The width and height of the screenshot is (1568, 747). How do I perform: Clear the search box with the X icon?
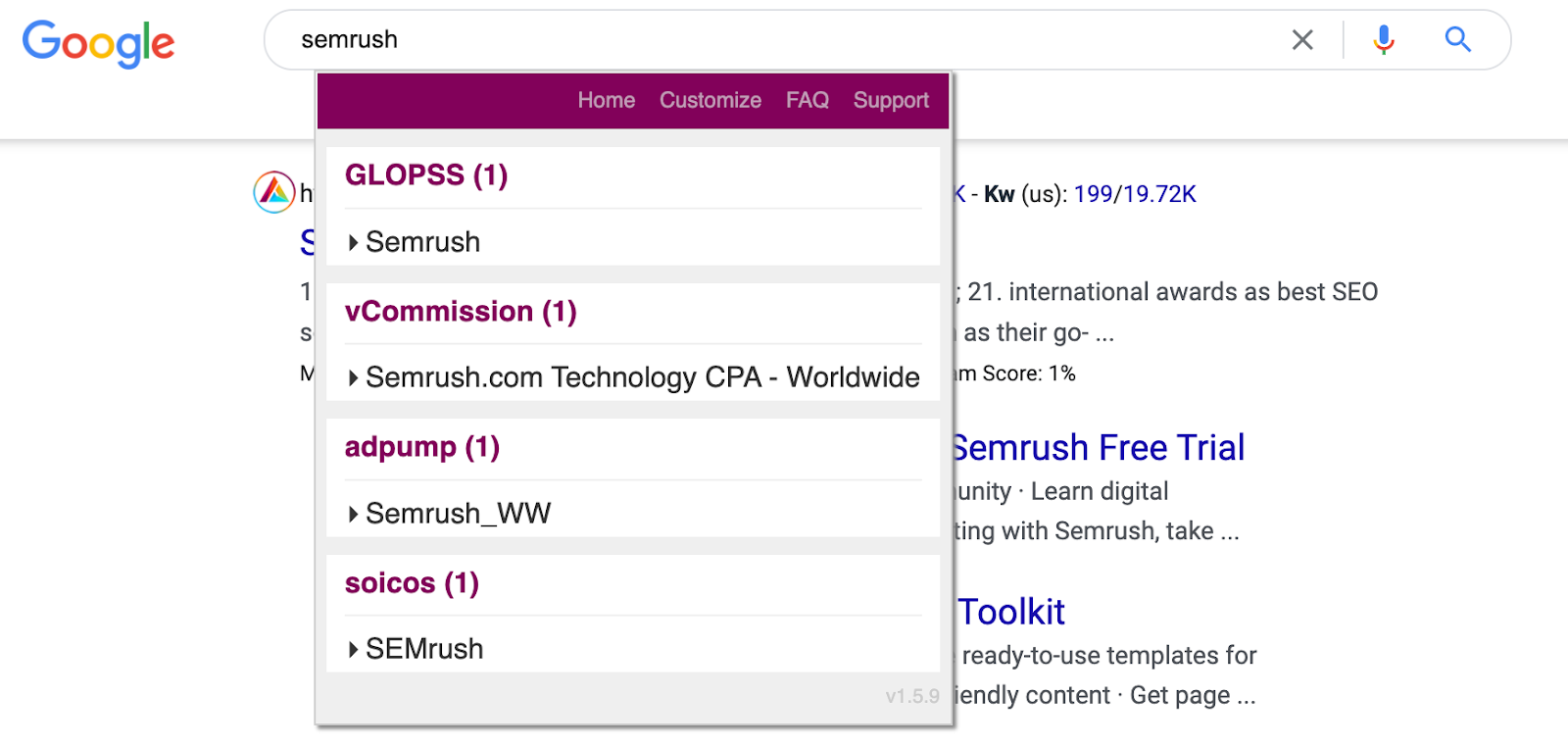(x=1302, y=40)
